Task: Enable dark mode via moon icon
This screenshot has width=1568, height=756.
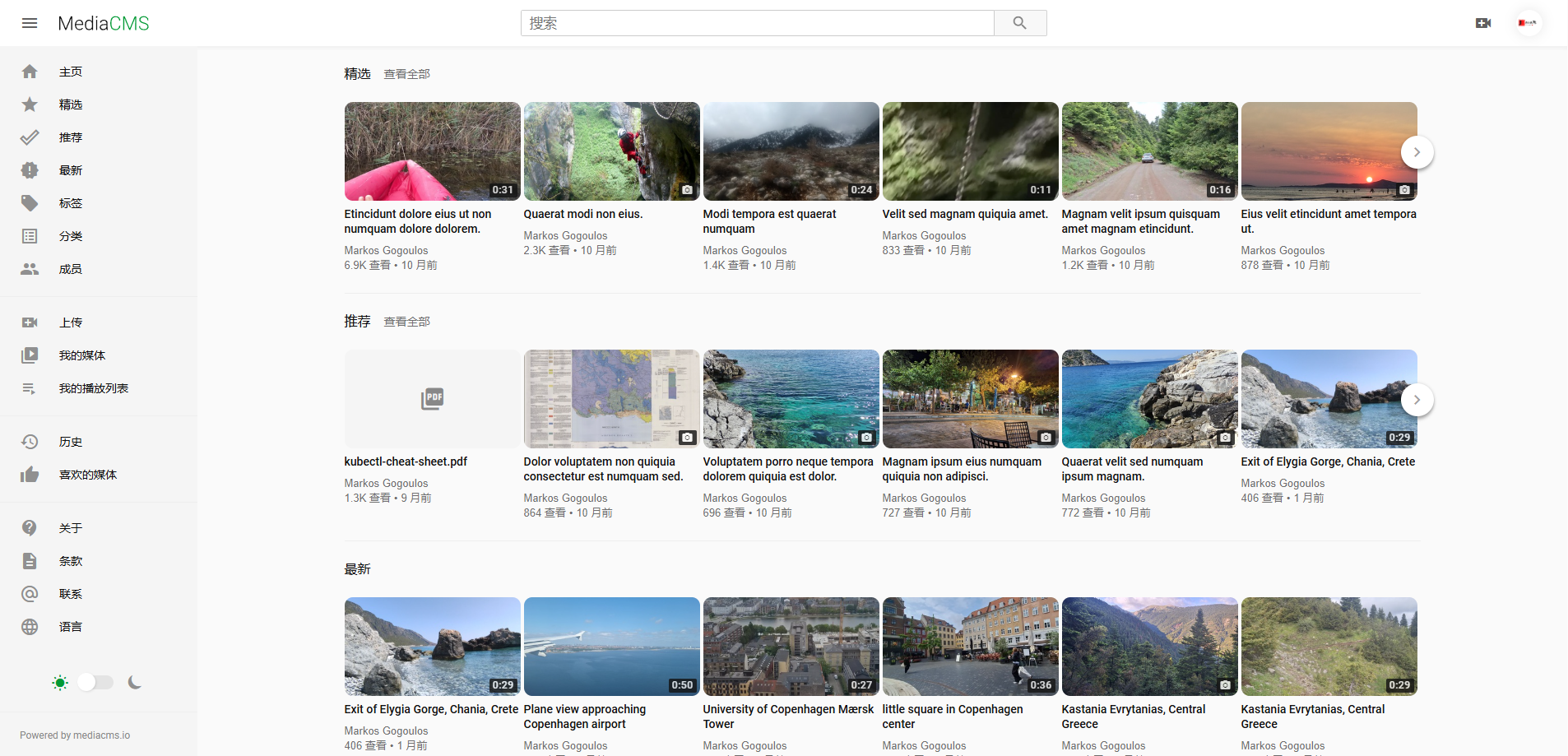Action: tap(135, 683)
